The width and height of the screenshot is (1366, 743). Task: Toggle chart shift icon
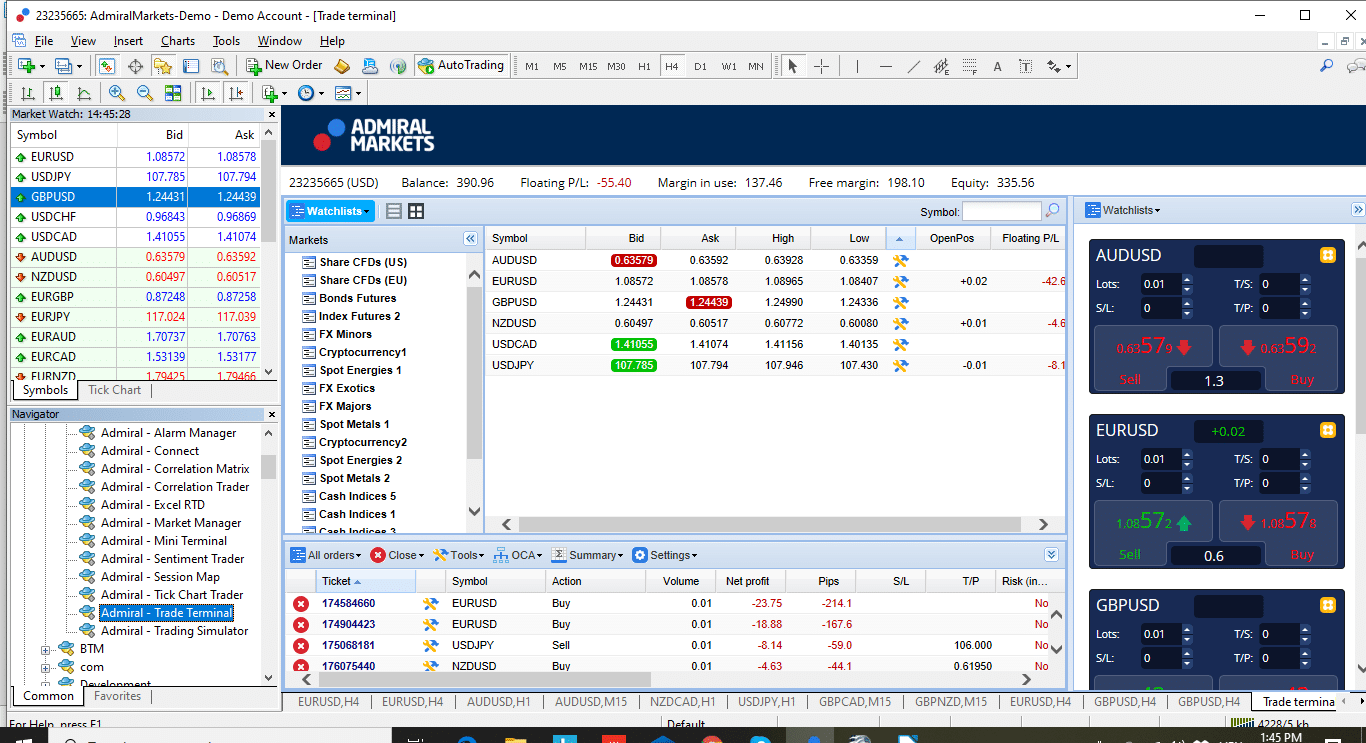[236, 93]
